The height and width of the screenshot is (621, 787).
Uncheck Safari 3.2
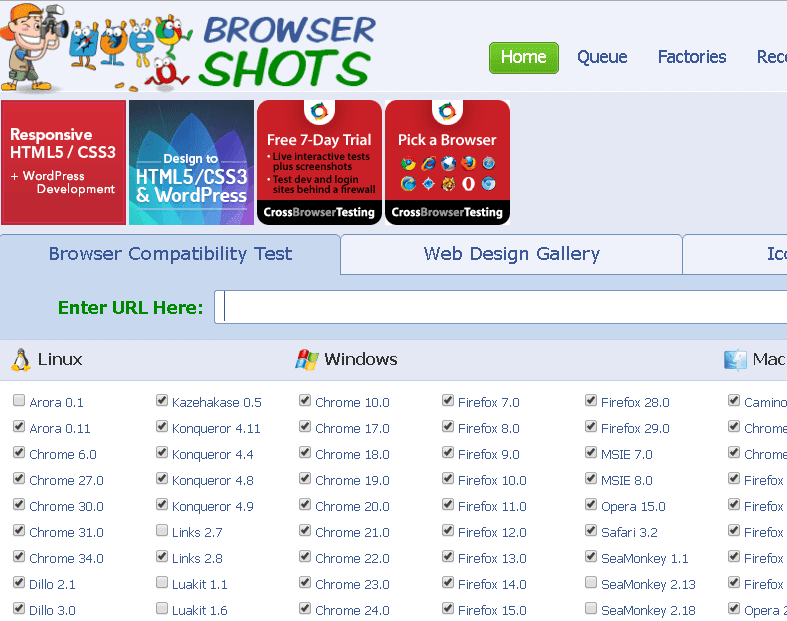591,531
